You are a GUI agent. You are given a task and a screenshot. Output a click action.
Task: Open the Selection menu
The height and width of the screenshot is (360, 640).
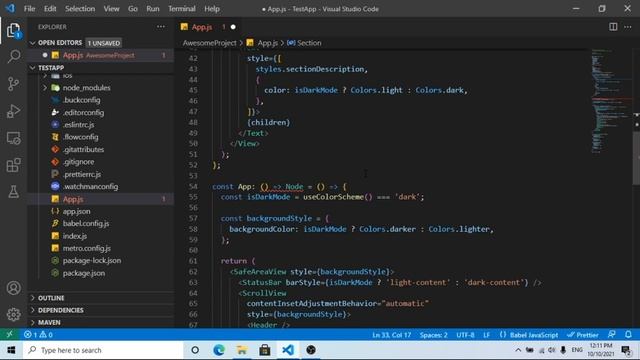tap(80, 9)
